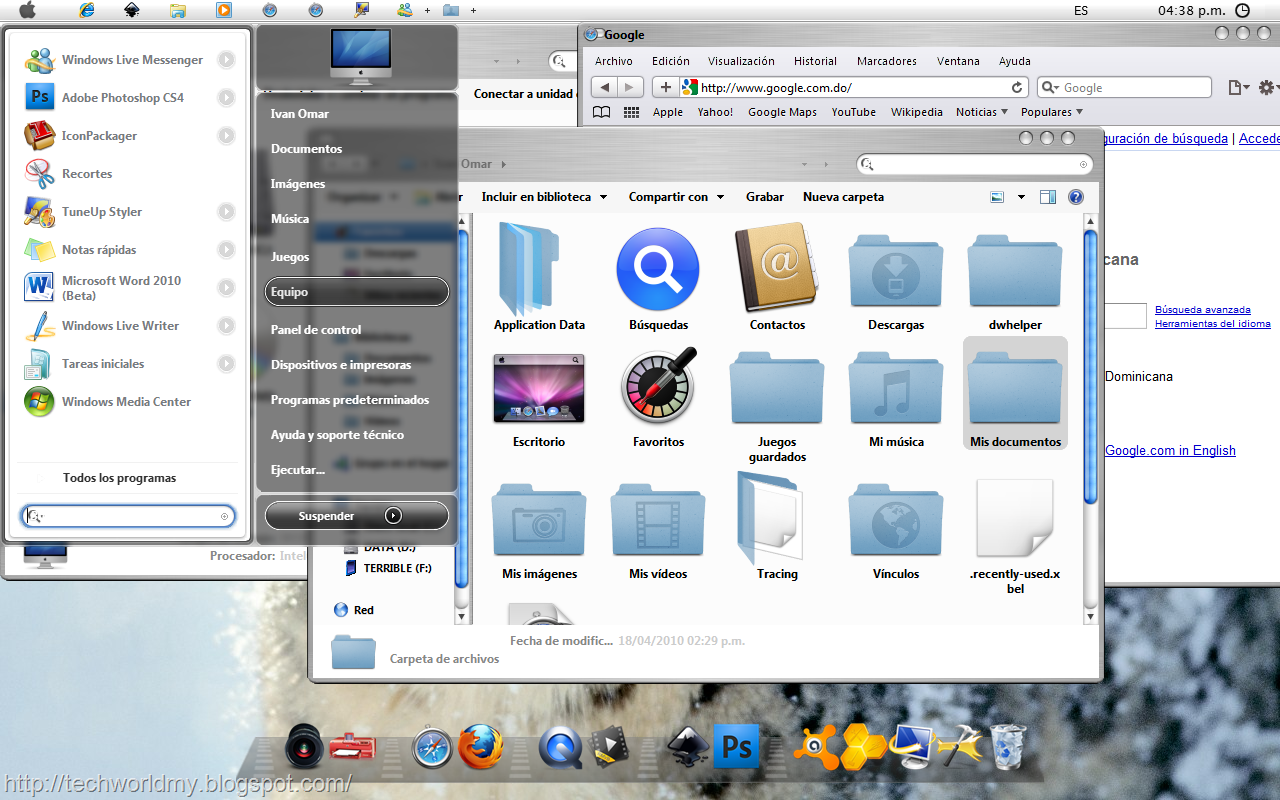This screenshot has height=800, width=1280.
Task: Expand Adobe Photoshop CS4 jump list arrow
Action: pos(226,98)
